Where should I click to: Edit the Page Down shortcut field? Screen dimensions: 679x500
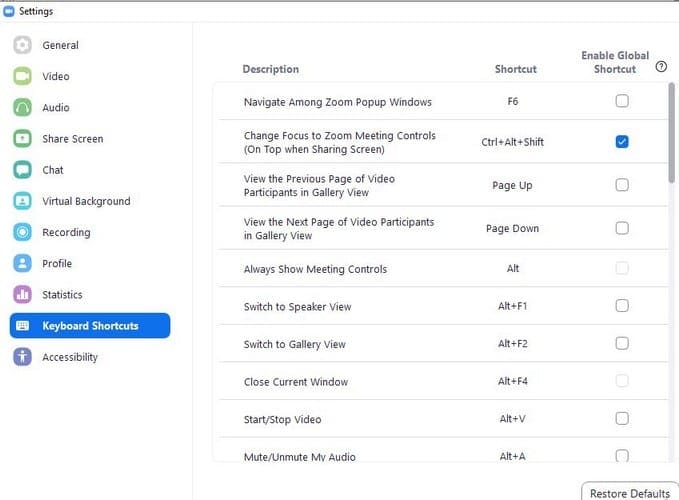(512, 228)
